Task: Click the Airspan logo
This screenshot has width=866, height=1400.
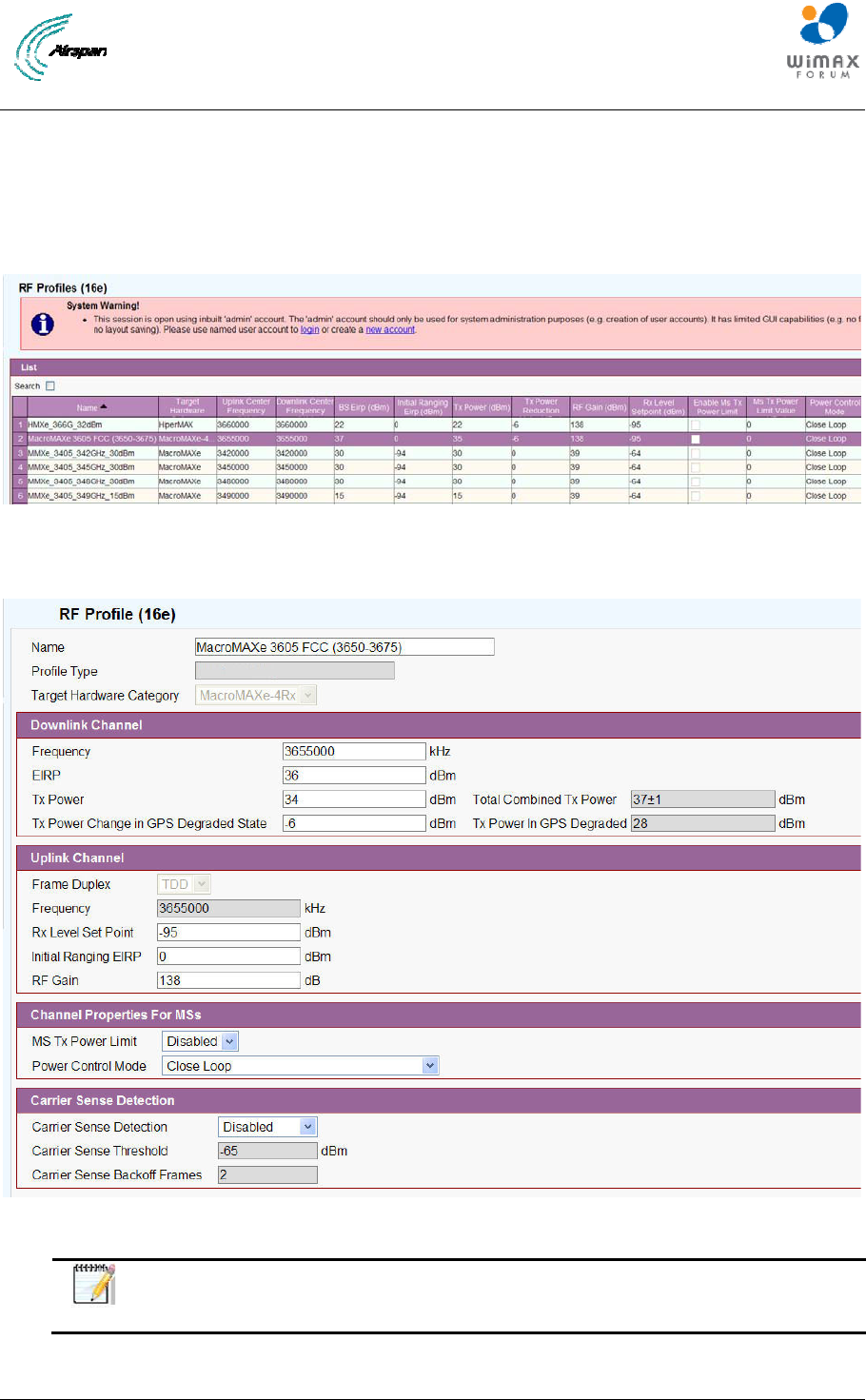Action: pos(61,48)
